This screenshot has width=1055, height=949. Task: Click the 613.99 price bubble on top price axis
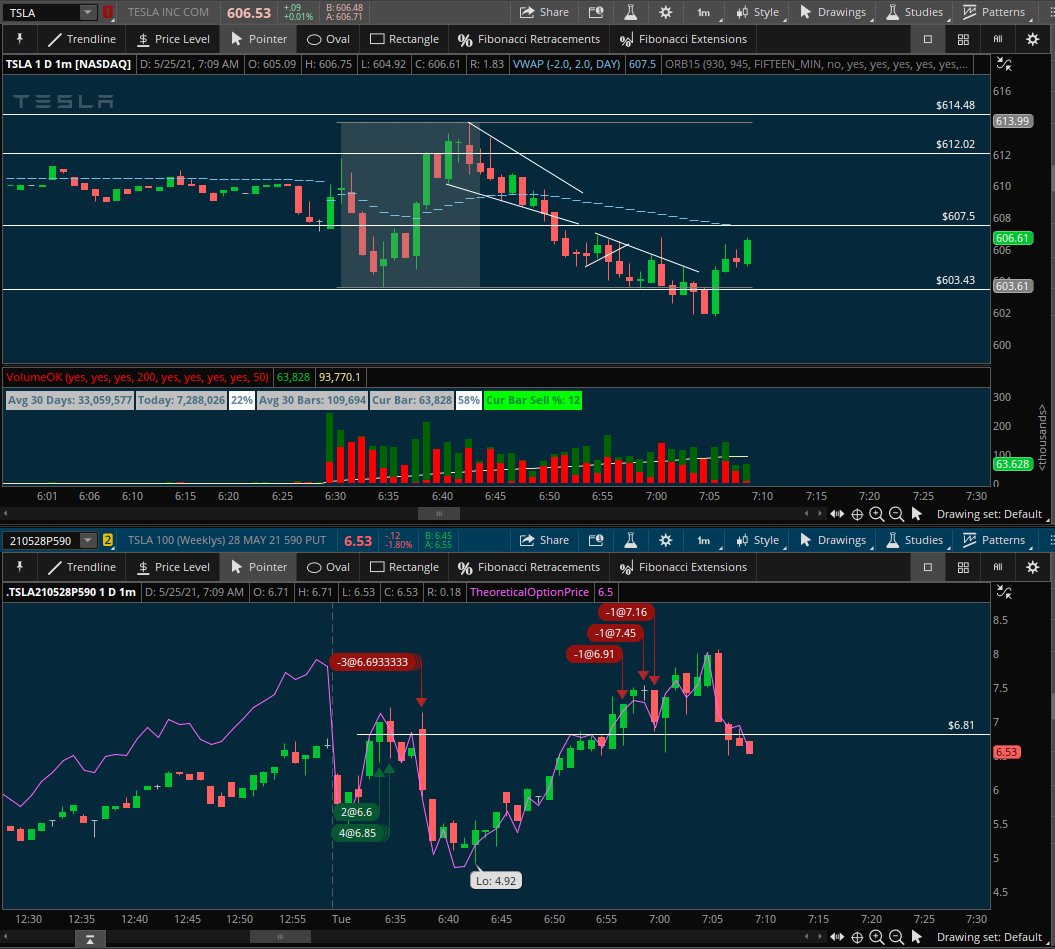click(x=1013, y=121)
